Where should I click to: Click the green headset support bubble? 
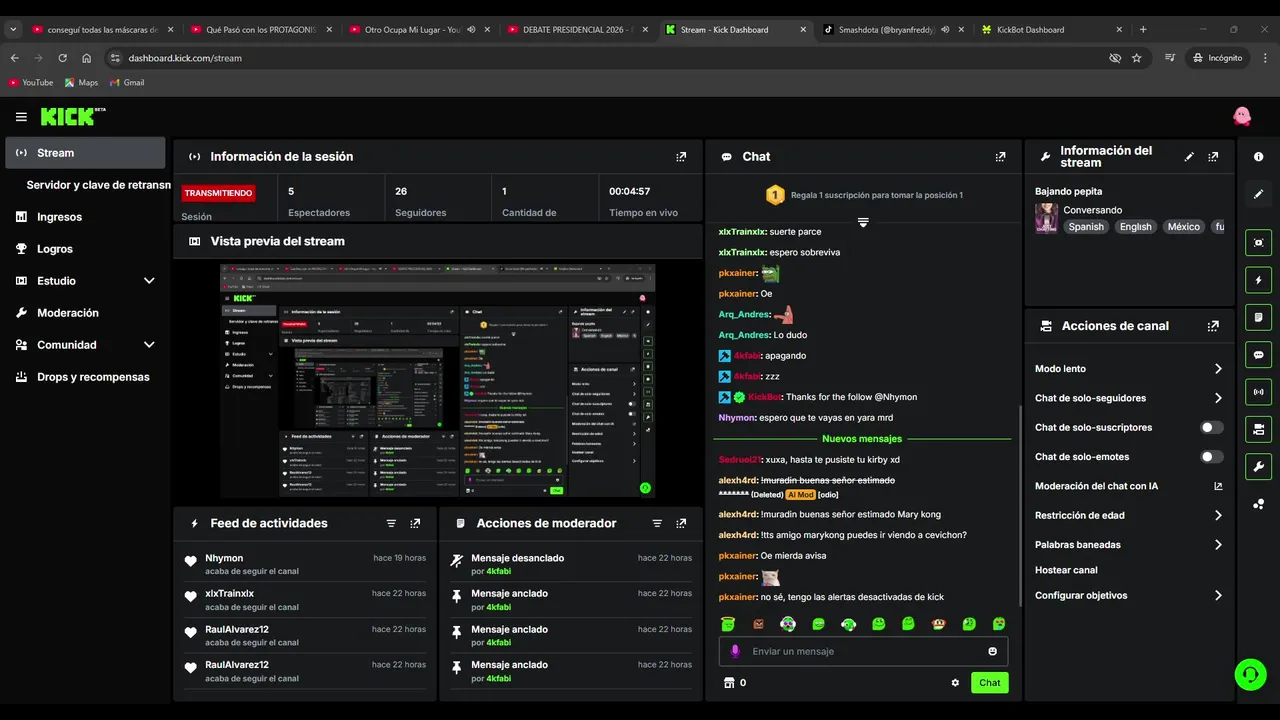1250,674
